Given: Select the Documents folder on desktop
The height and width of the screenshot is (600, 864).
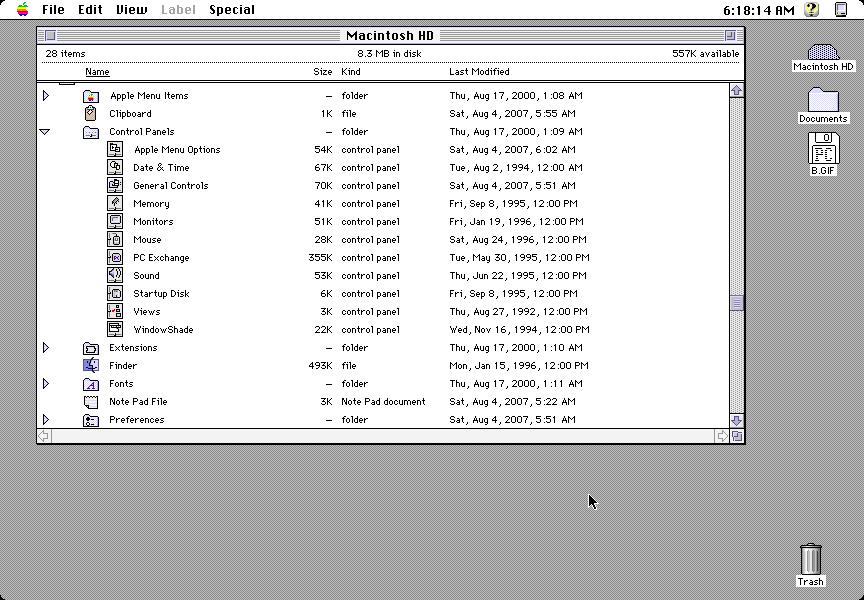Looking at the screenshot, I should (x=823, y=100).
